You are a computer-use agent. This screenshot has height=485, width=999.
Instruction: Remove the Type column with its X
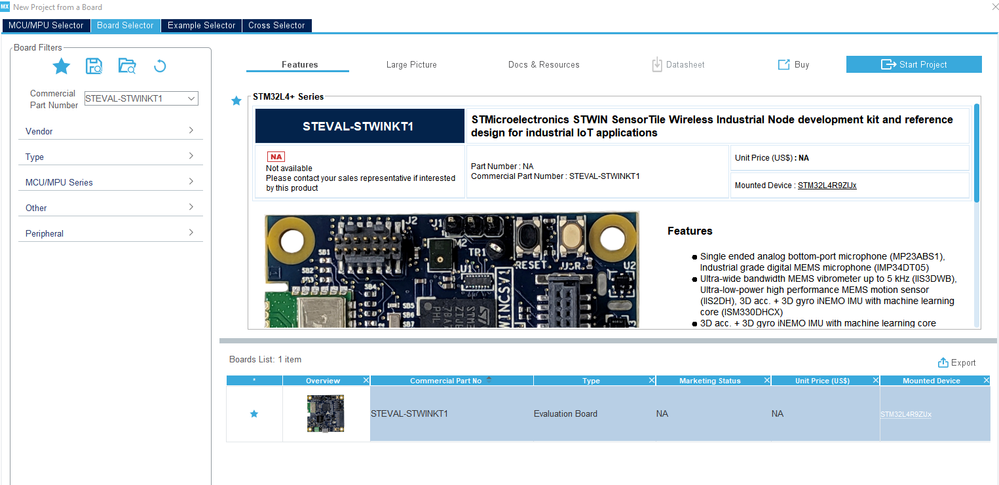[x=651, y=380]
